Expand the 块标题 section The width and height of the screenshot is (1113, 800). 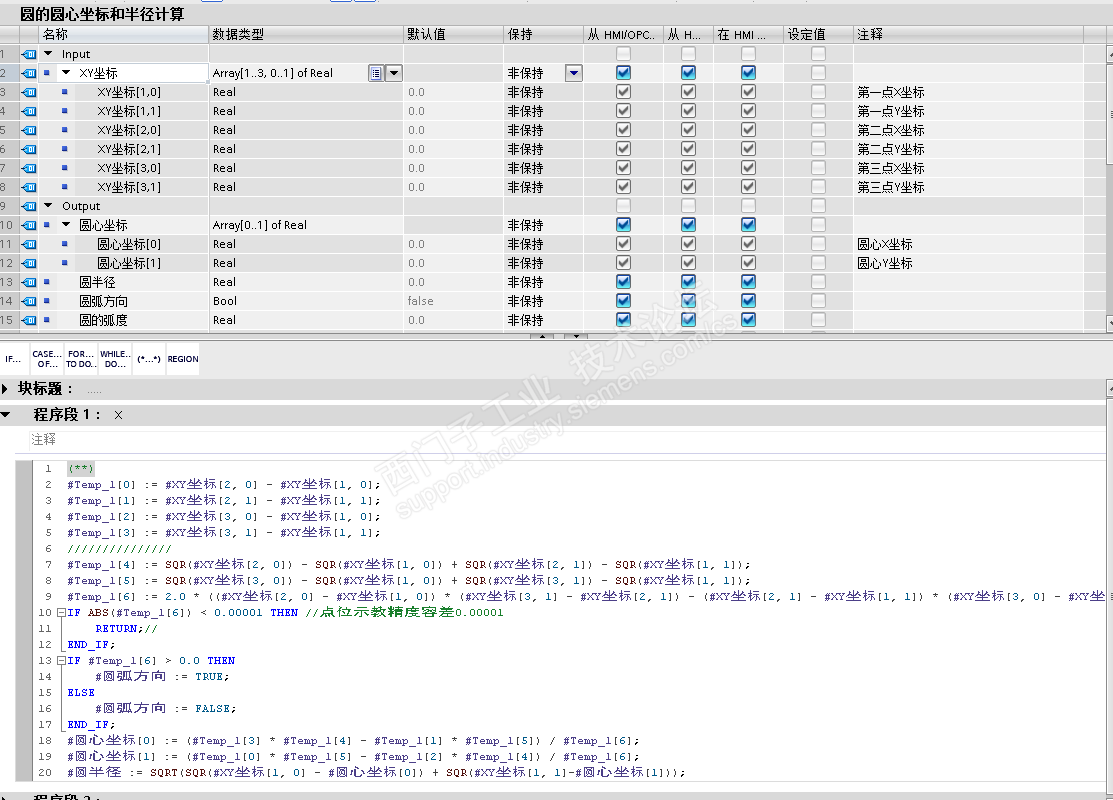coord(5,389)
